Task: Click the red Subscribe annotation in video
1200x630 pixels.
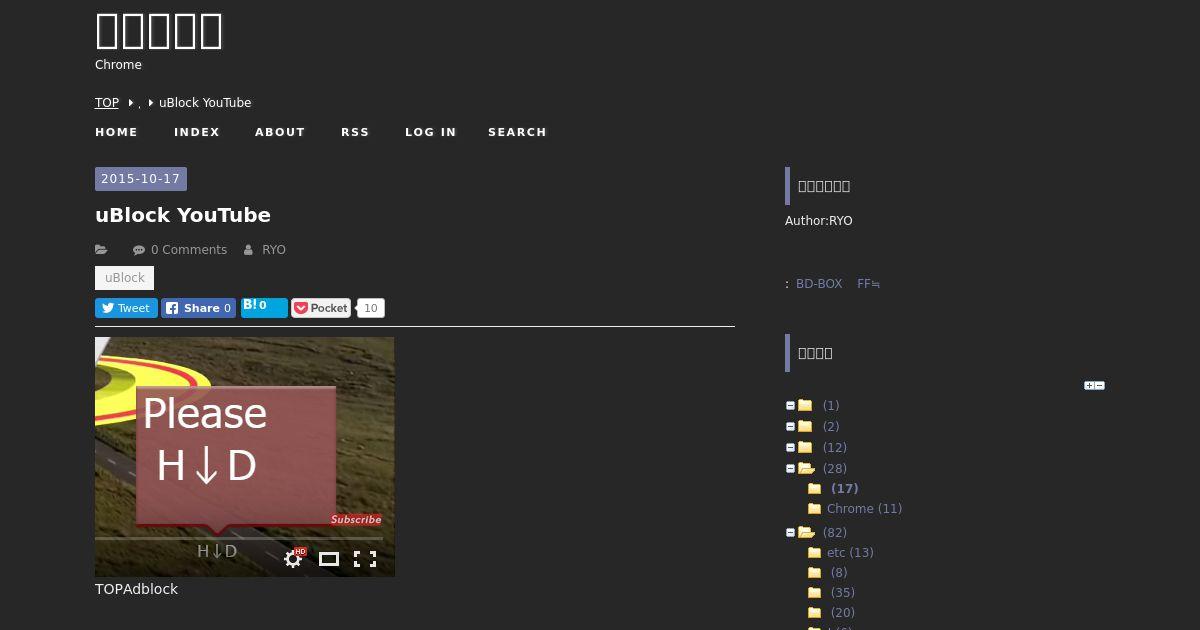Action: click(x=356, y=520)
